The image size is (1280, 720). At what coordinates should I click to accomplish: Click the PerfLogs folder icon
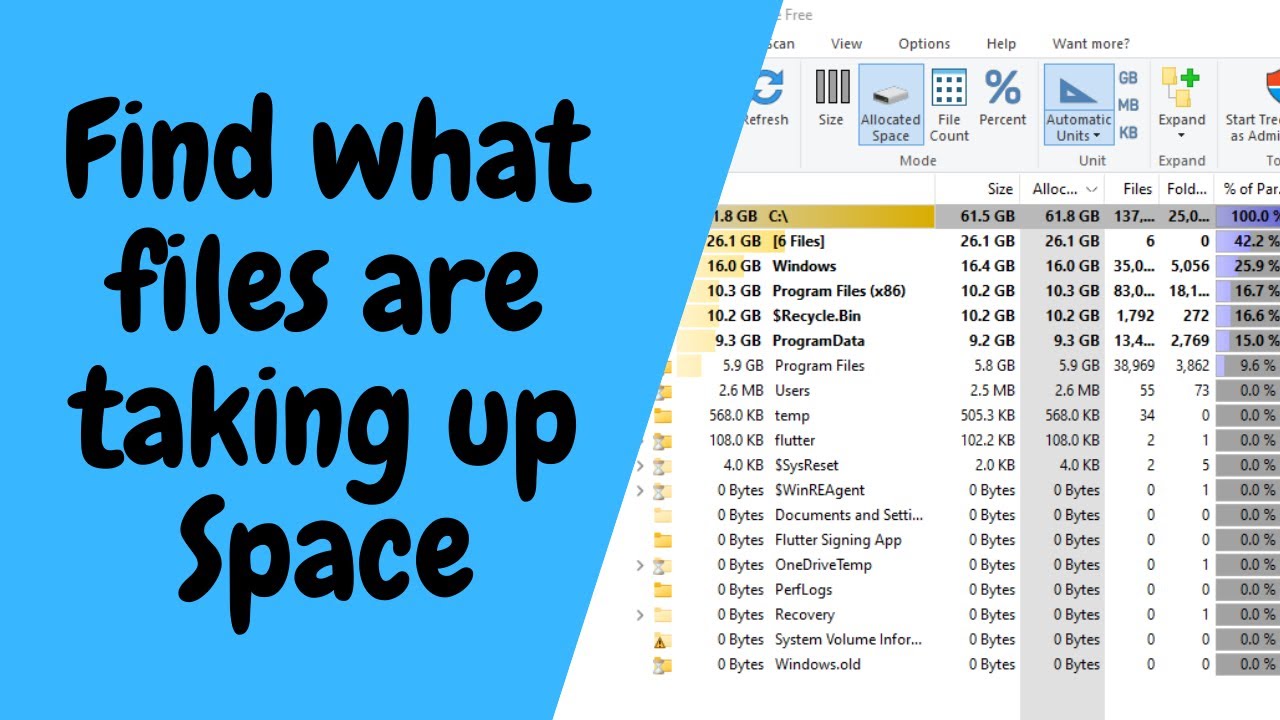(x=662, y=590)
